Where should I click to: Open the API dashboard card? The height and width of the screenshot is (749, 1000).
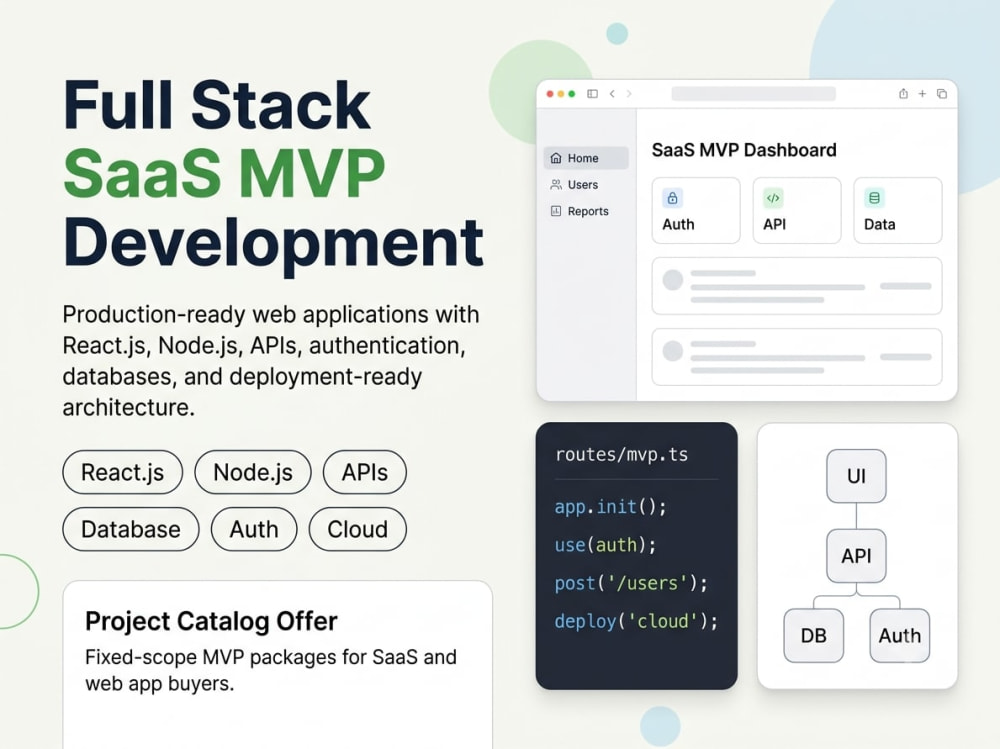[x=797, y=211]
